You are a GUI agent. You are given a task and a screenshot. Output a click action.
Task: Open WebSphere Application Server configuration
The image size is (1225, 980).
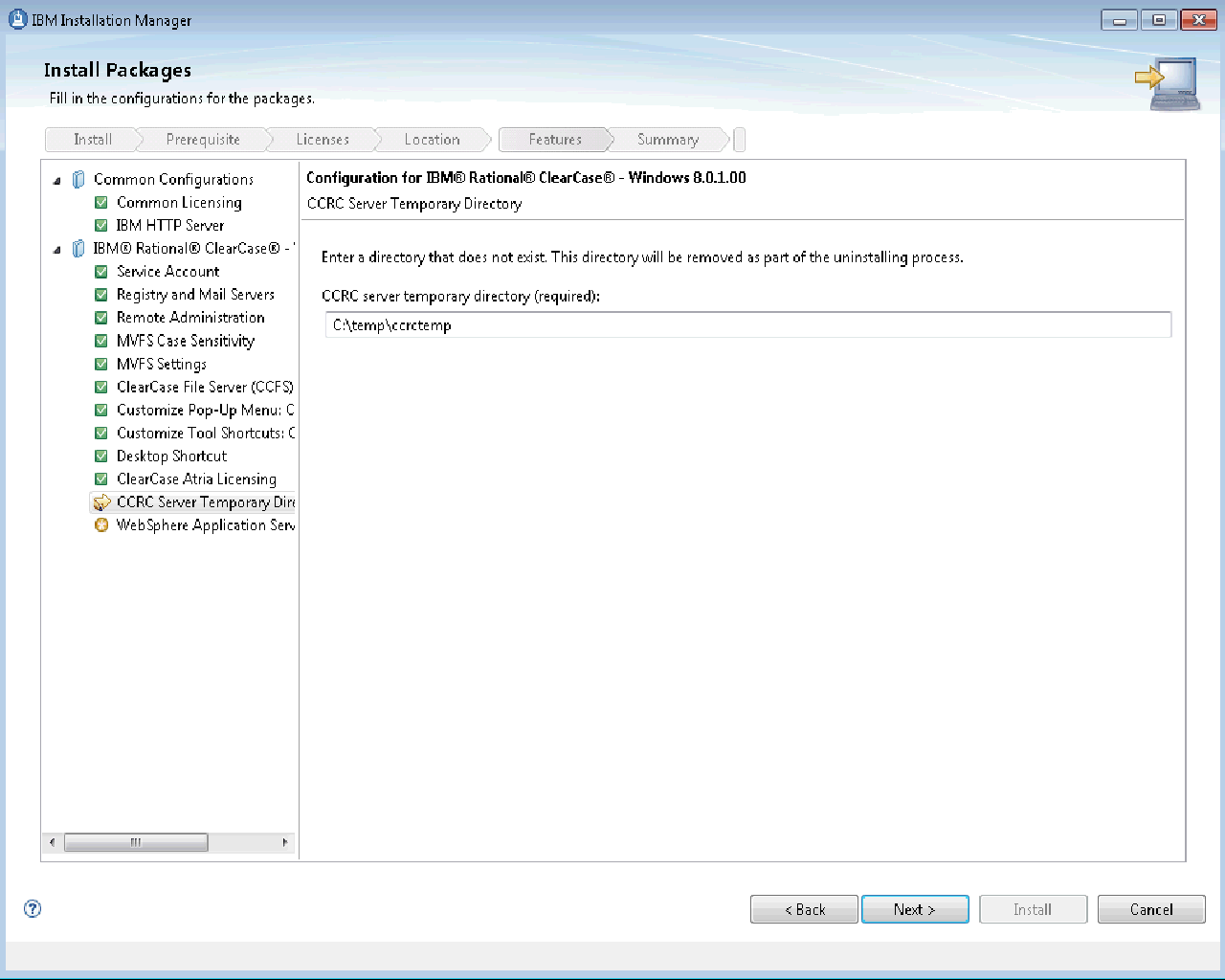tap(205, 524)
